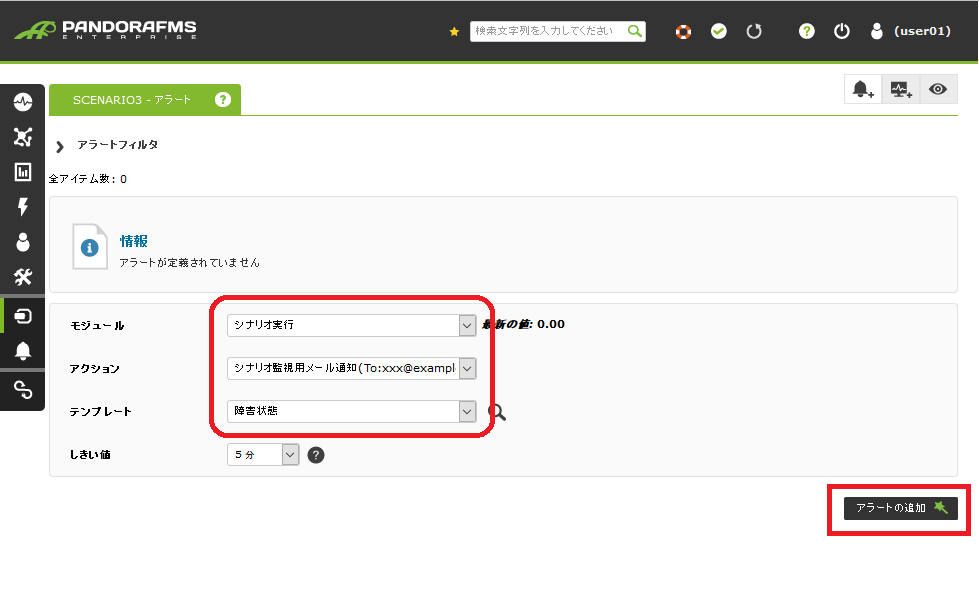
Task: Click the logout power icon
Action: 842,31
